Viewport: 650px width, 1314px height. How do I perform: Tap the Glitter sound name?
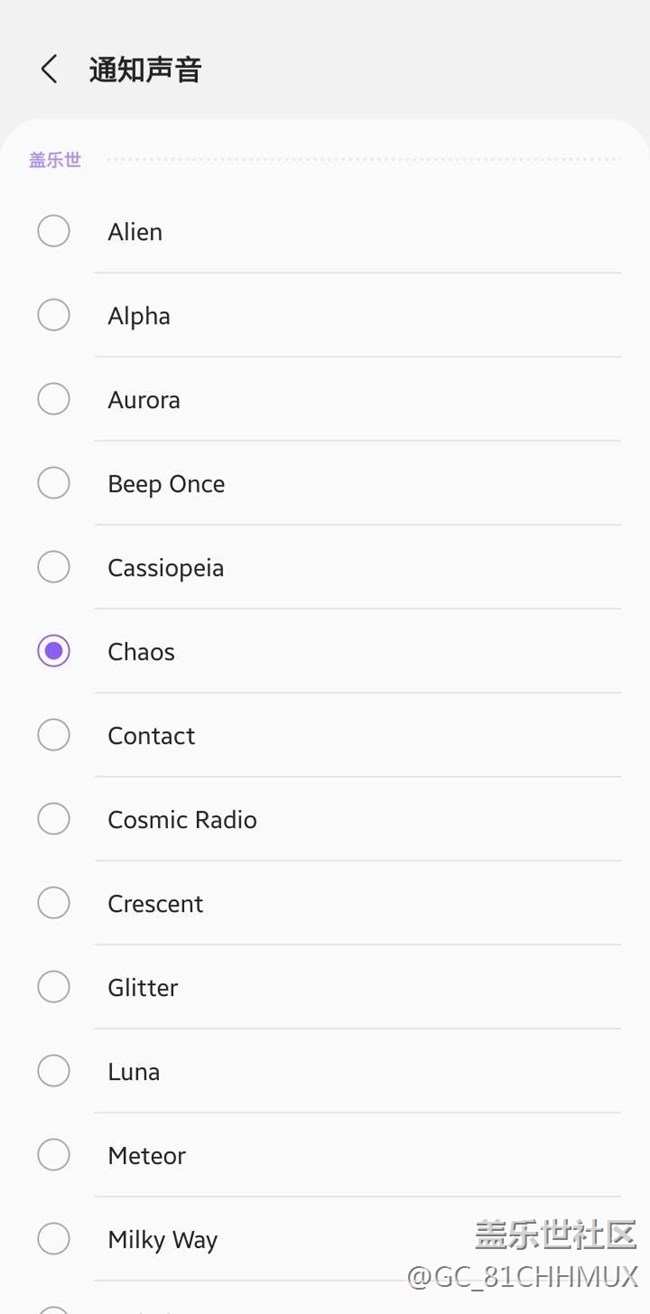pyautogui.click(x=143, y=988)
